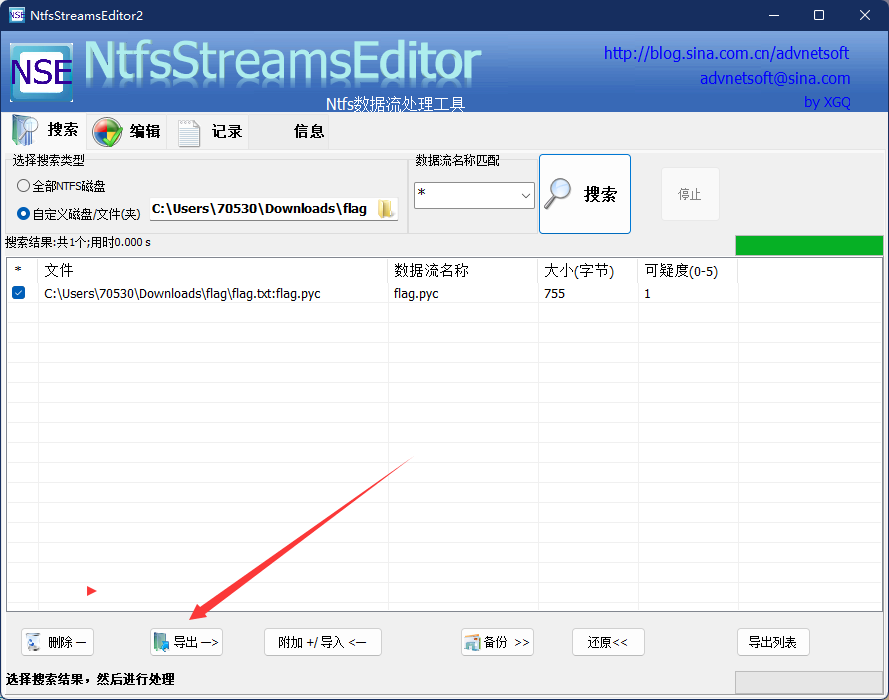
Task: Click the disabled 停止 button
Action: coord(689,194)
